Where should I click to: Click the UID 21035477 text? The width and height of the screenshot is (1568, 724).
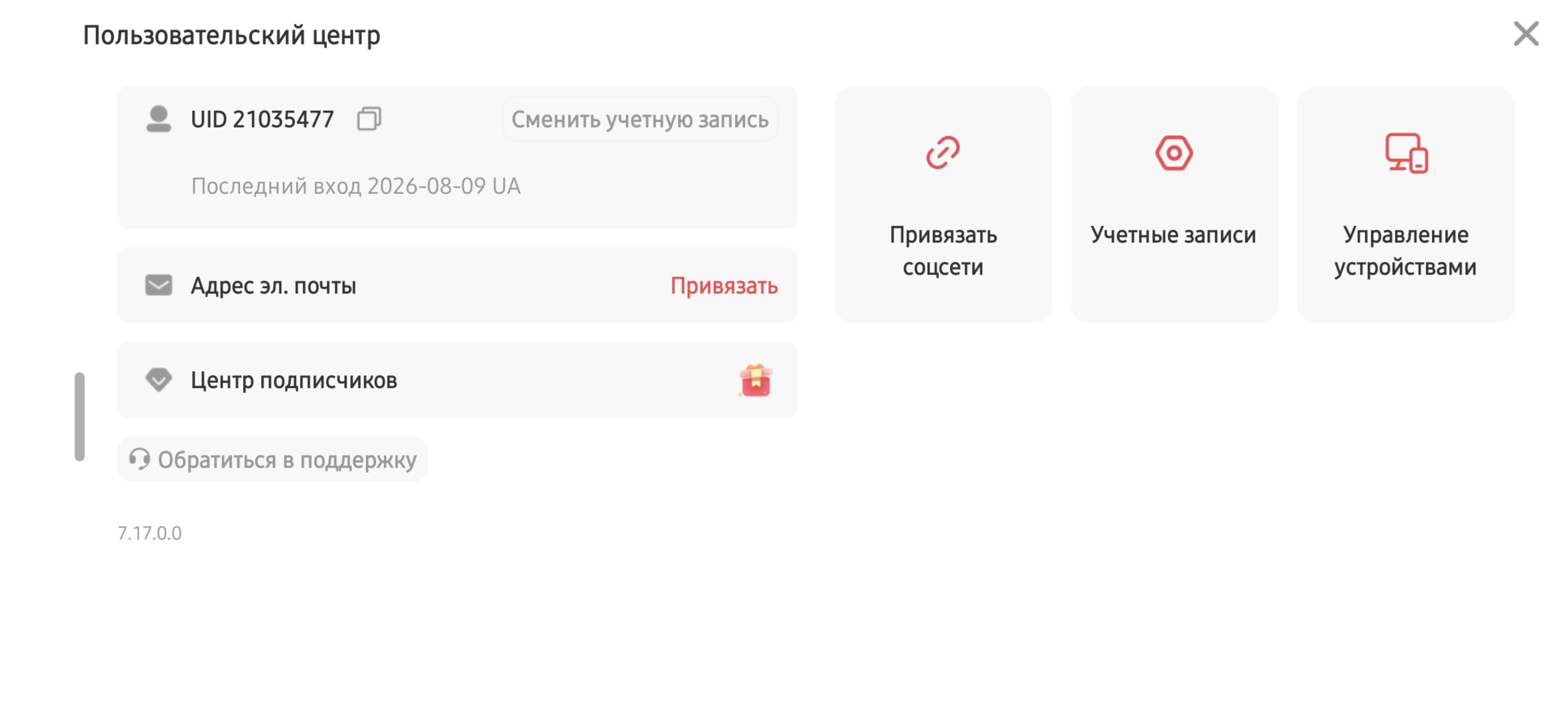(262, 119)
